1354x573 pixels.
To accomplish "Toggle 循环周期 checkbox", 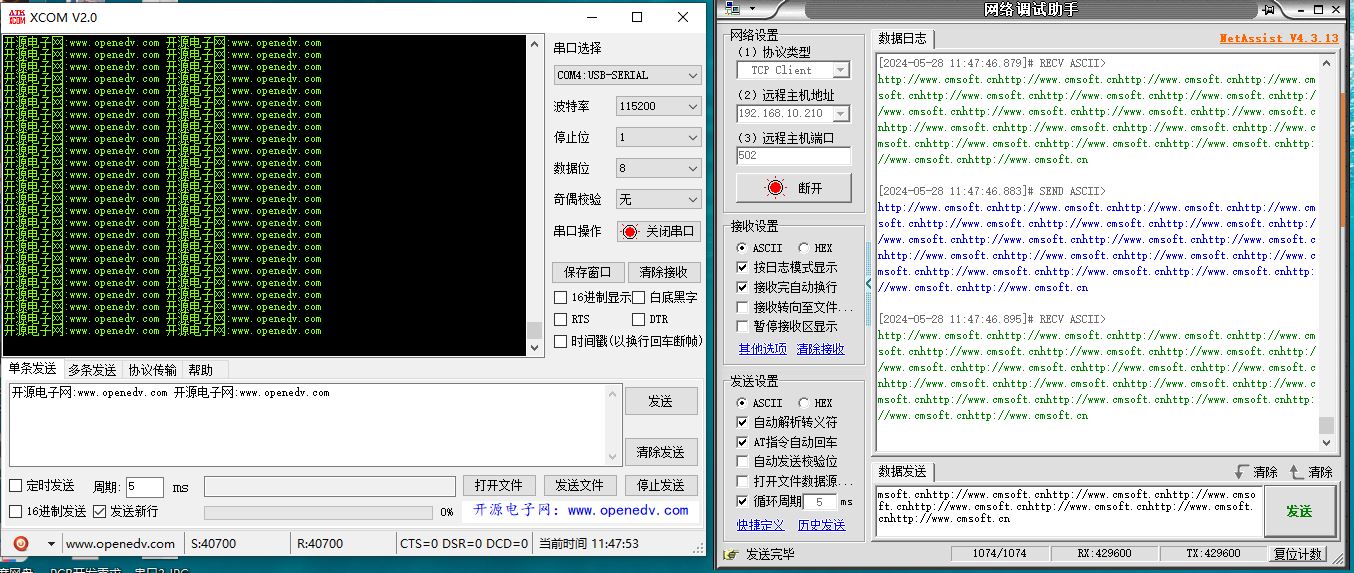I will click(x=742, y=501).
